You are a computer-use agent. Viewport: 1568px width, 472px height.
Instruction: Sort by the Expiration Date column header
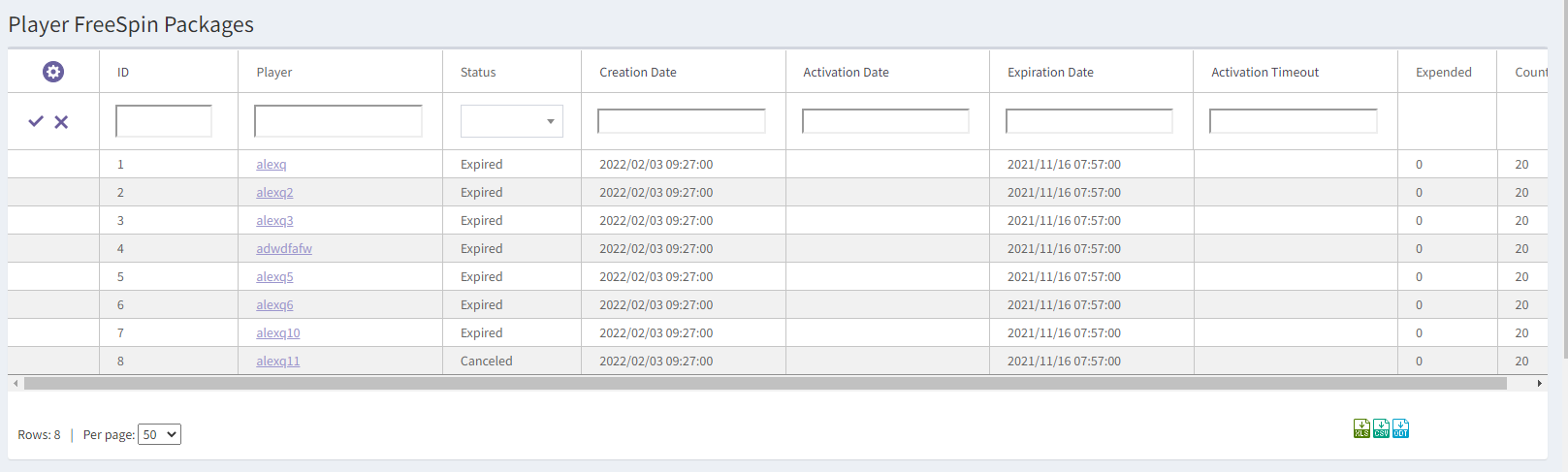point(1049,73)
